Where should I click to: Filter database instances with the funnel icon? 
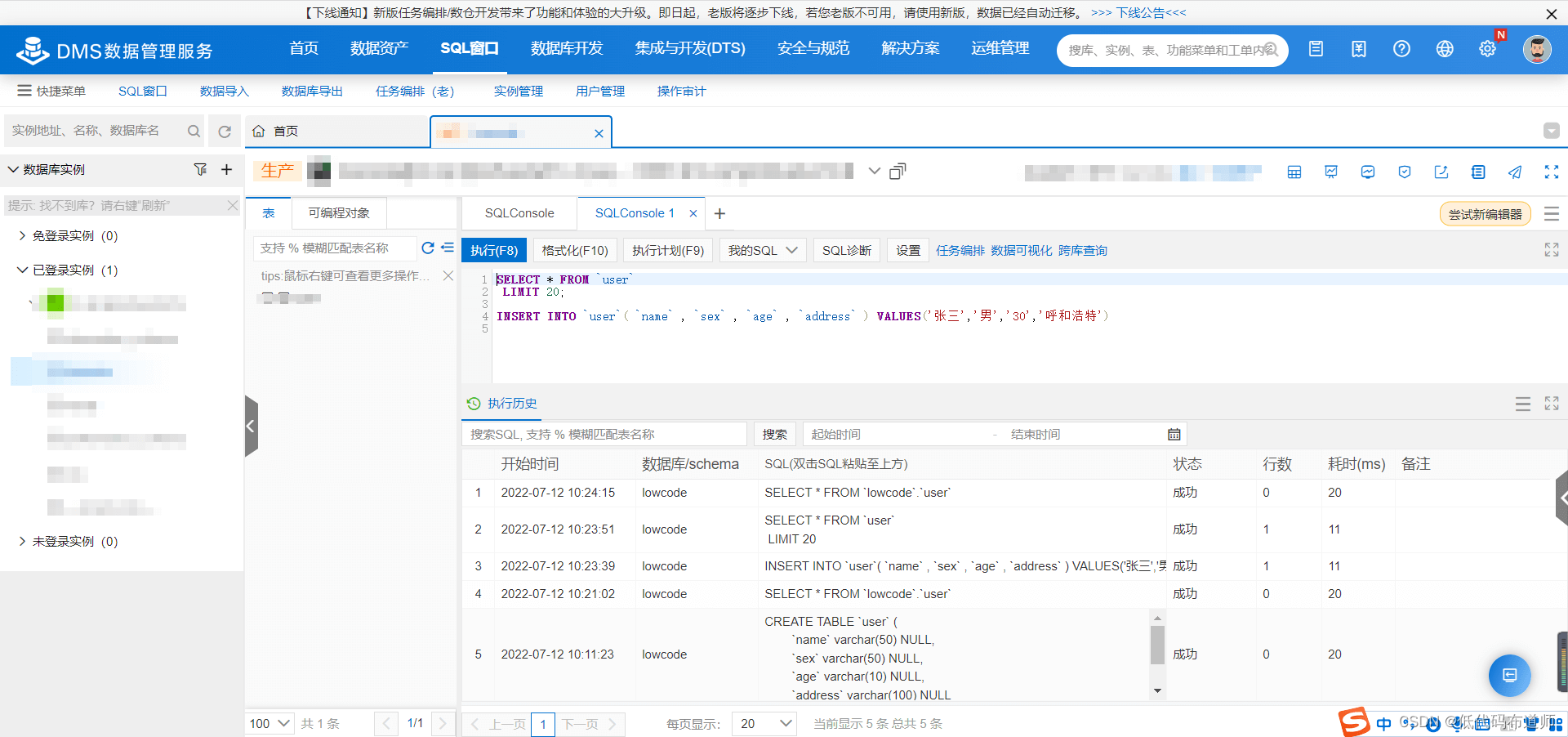coord(200,169)
